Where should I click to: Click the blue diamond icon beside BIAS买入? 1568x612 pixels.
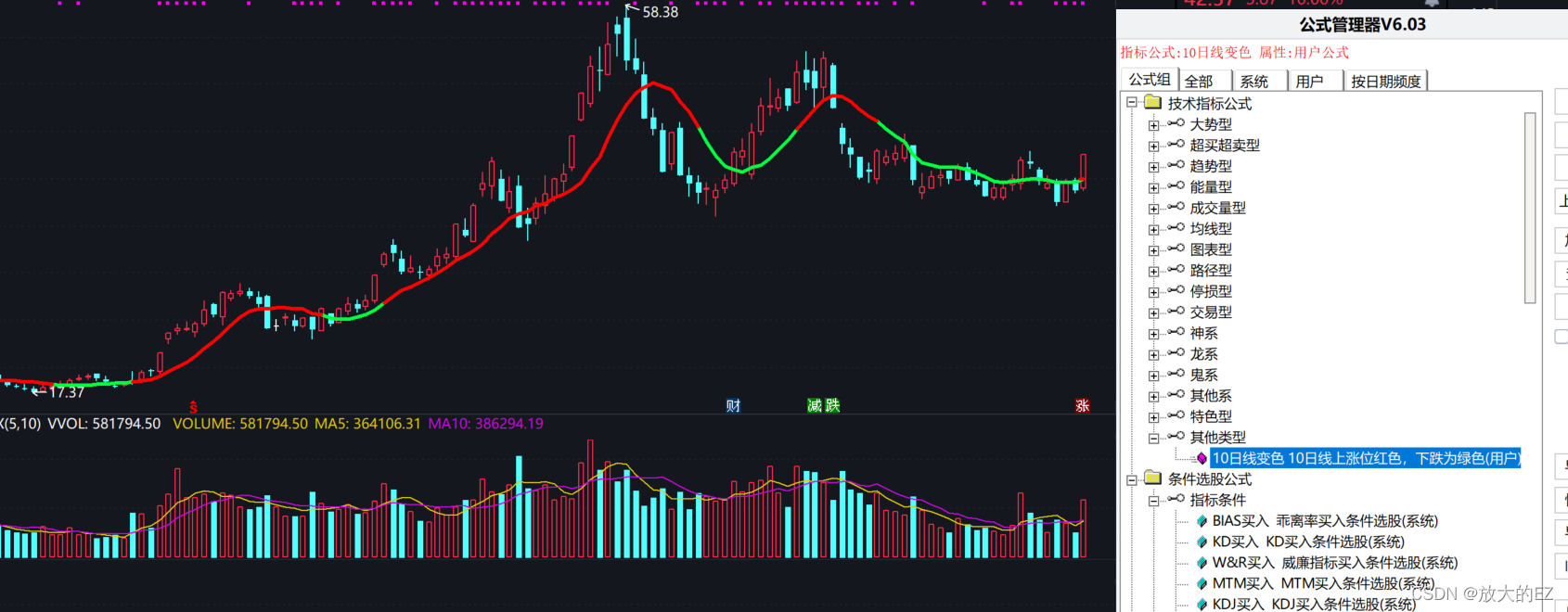1202,521
